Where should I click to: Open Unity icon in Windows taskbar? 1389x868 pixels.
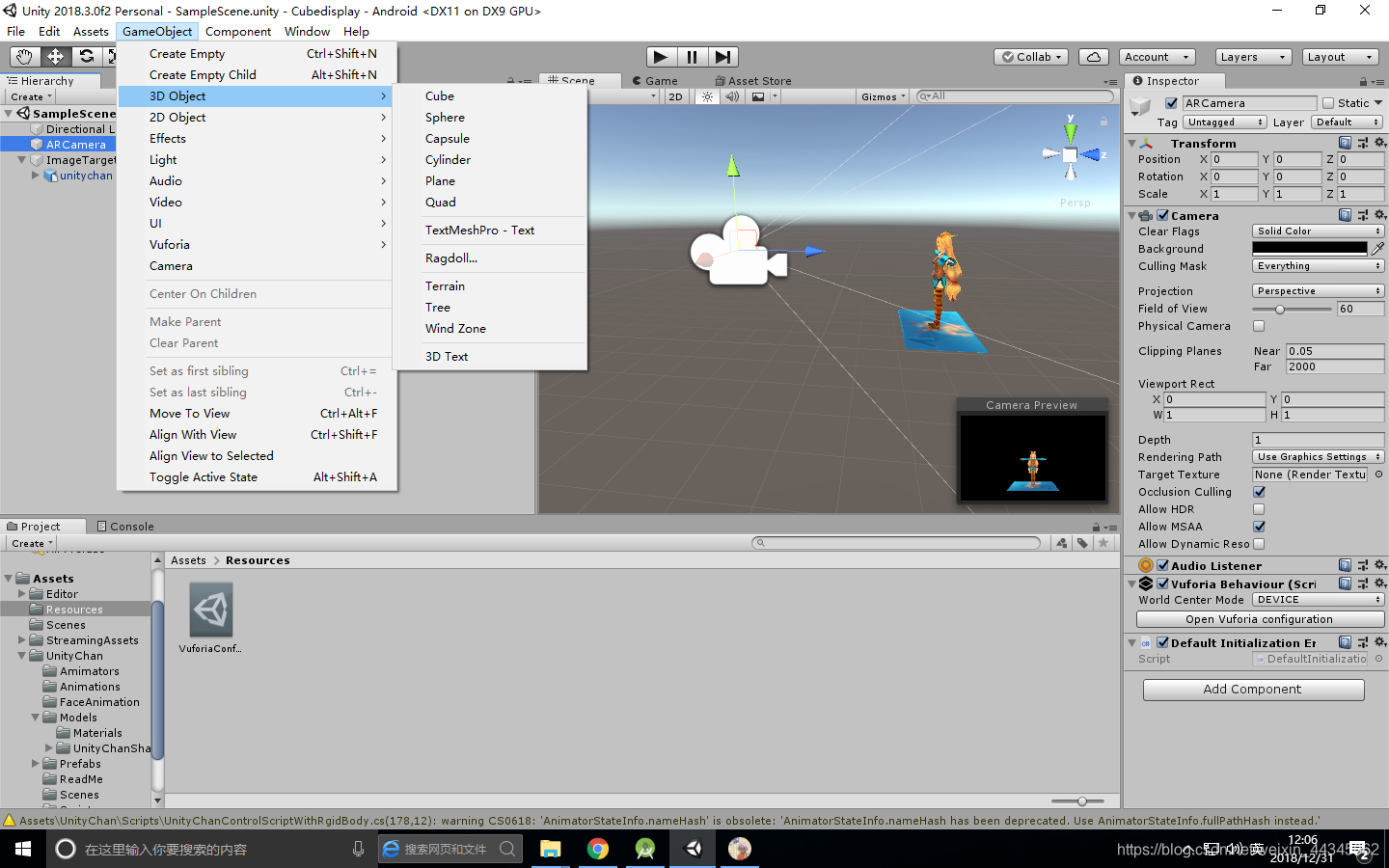tap(693, 849)
